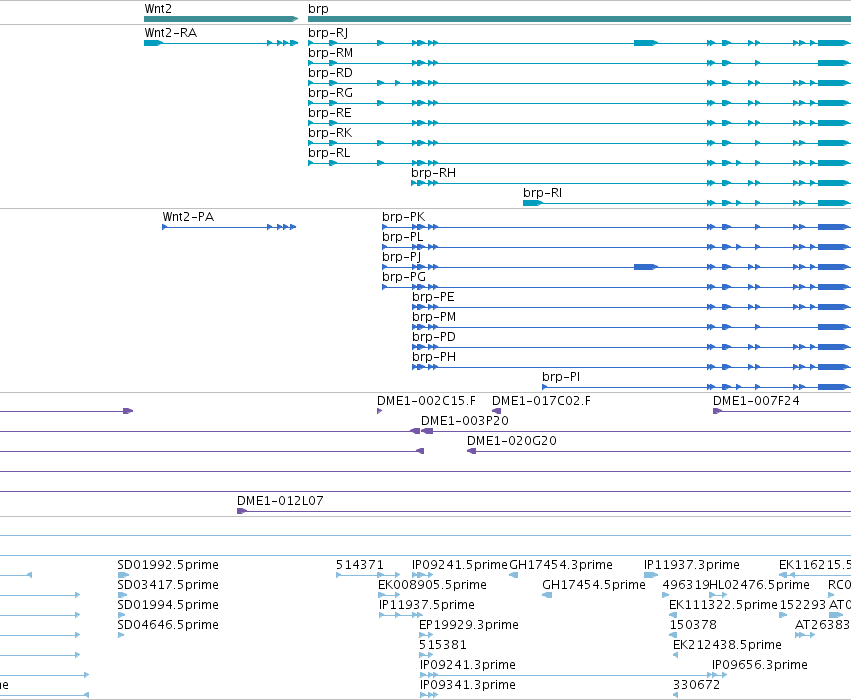
Task: Select the EK008905.5prime EST label
Action: tap(432, 586)
